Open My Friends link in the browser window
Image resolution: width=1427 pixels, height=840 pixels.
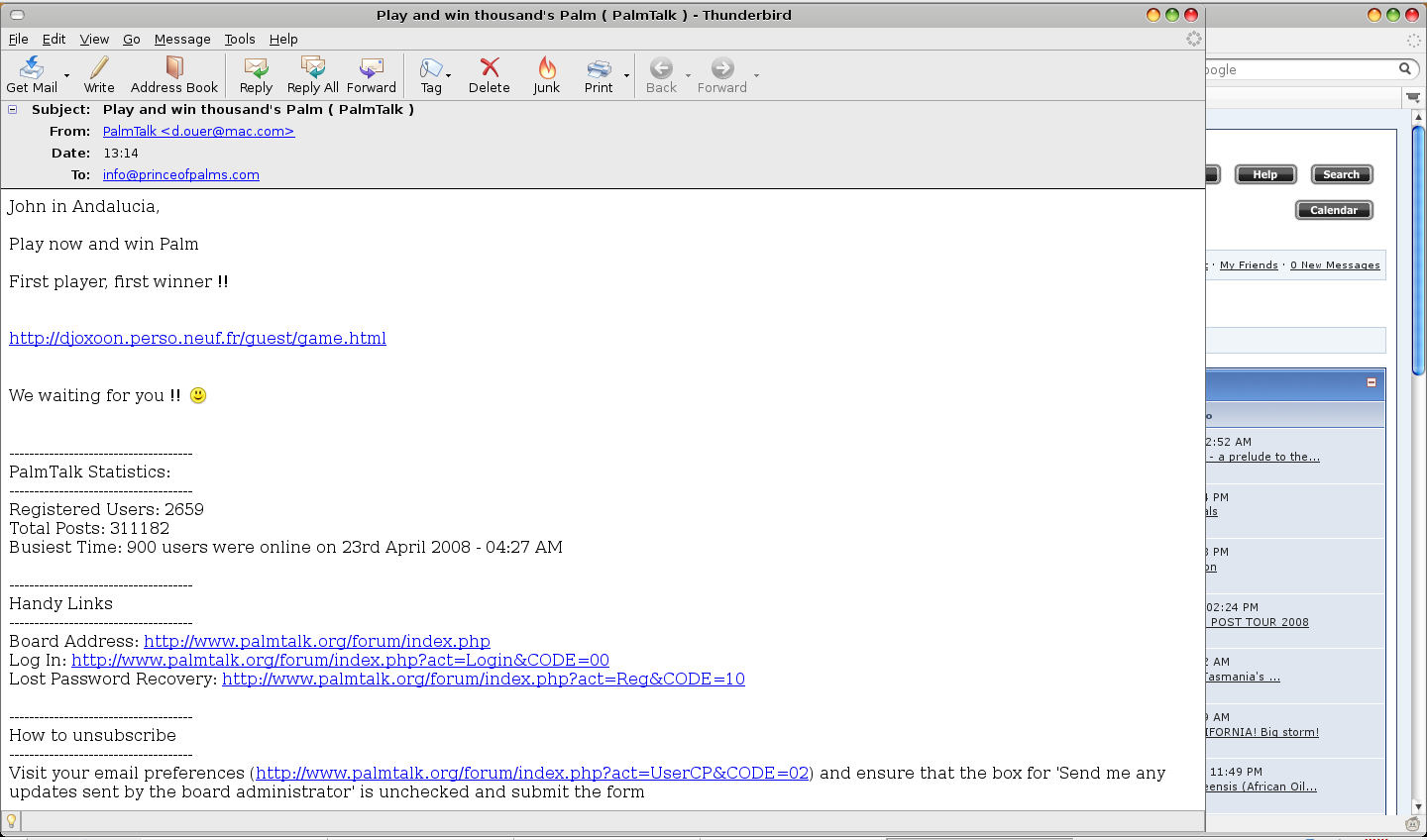point(1249,265)
